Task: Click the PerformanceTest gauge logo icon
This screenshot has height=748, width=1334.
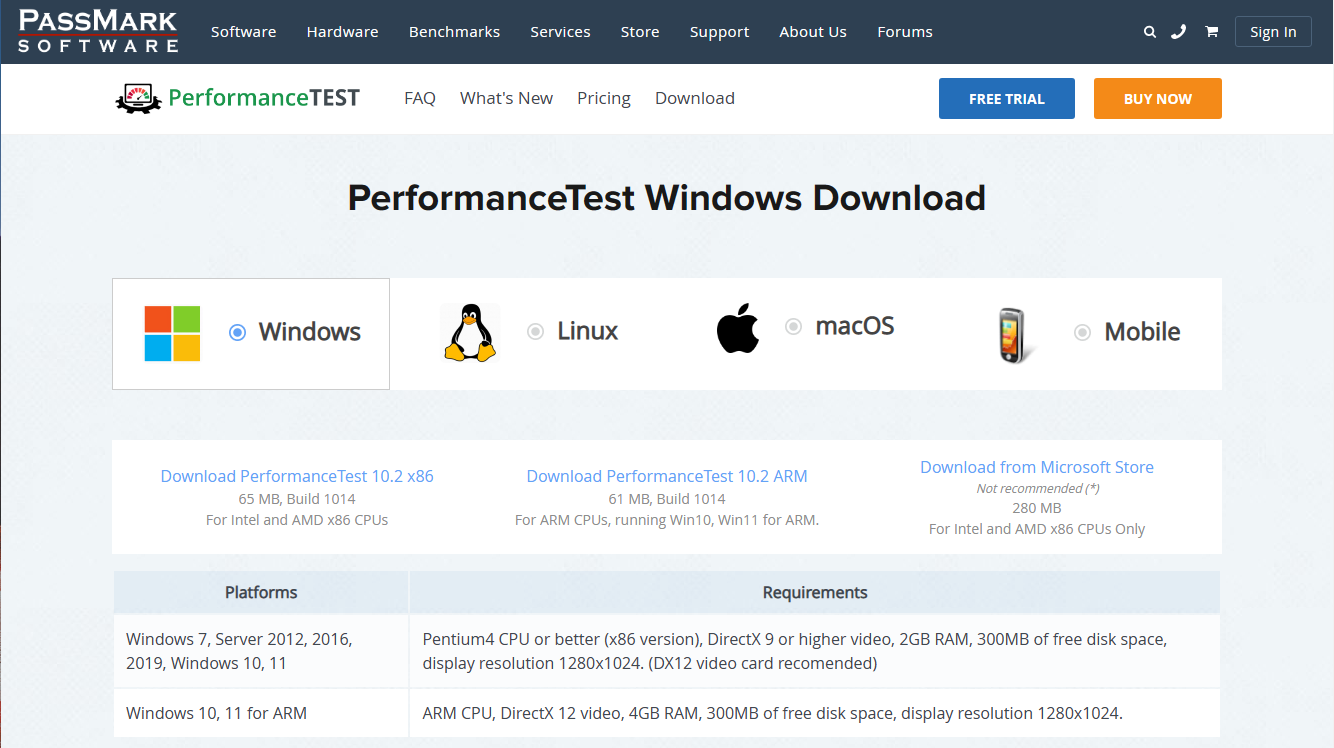Action: tap(138, 98)
